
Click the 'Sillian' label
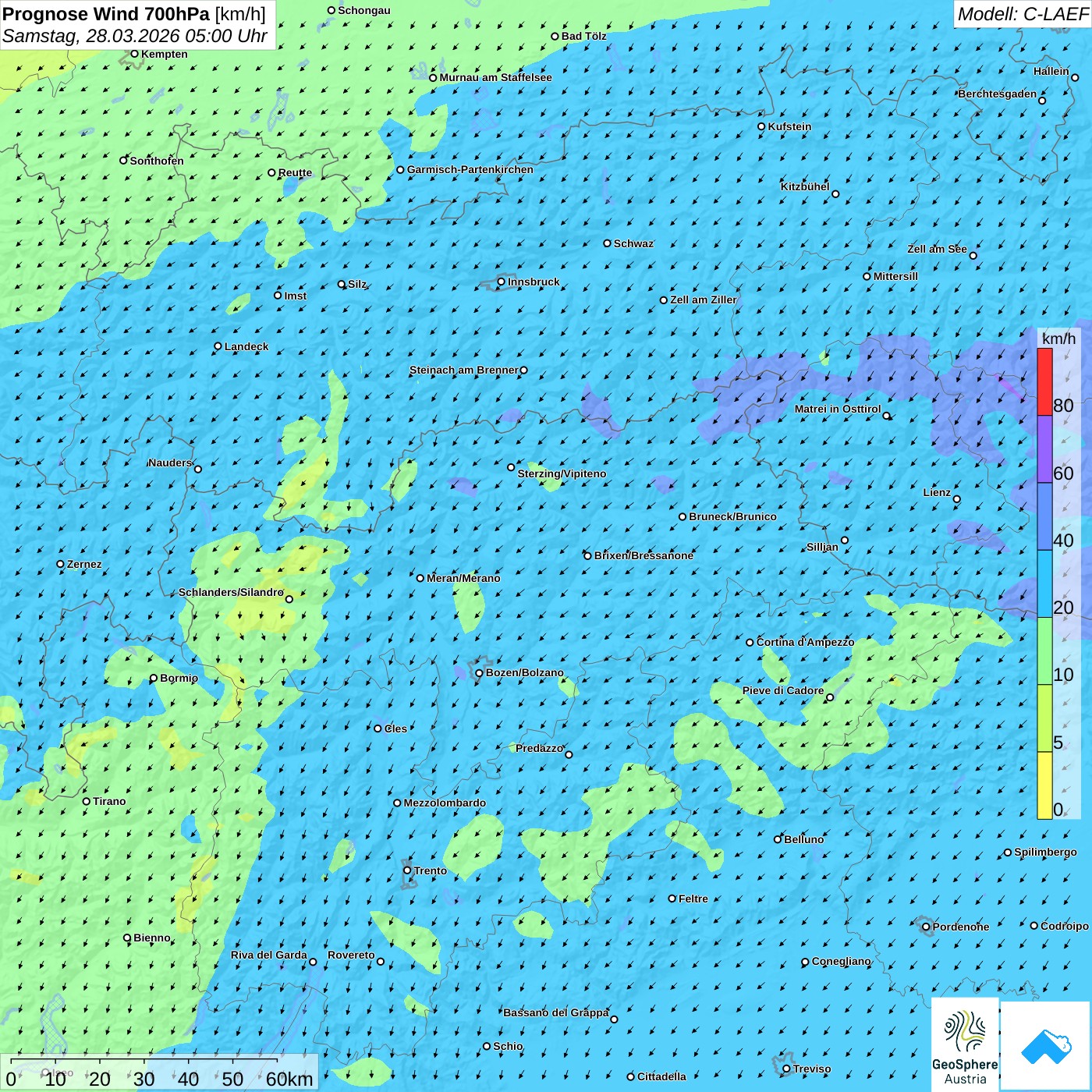[822, 547]
